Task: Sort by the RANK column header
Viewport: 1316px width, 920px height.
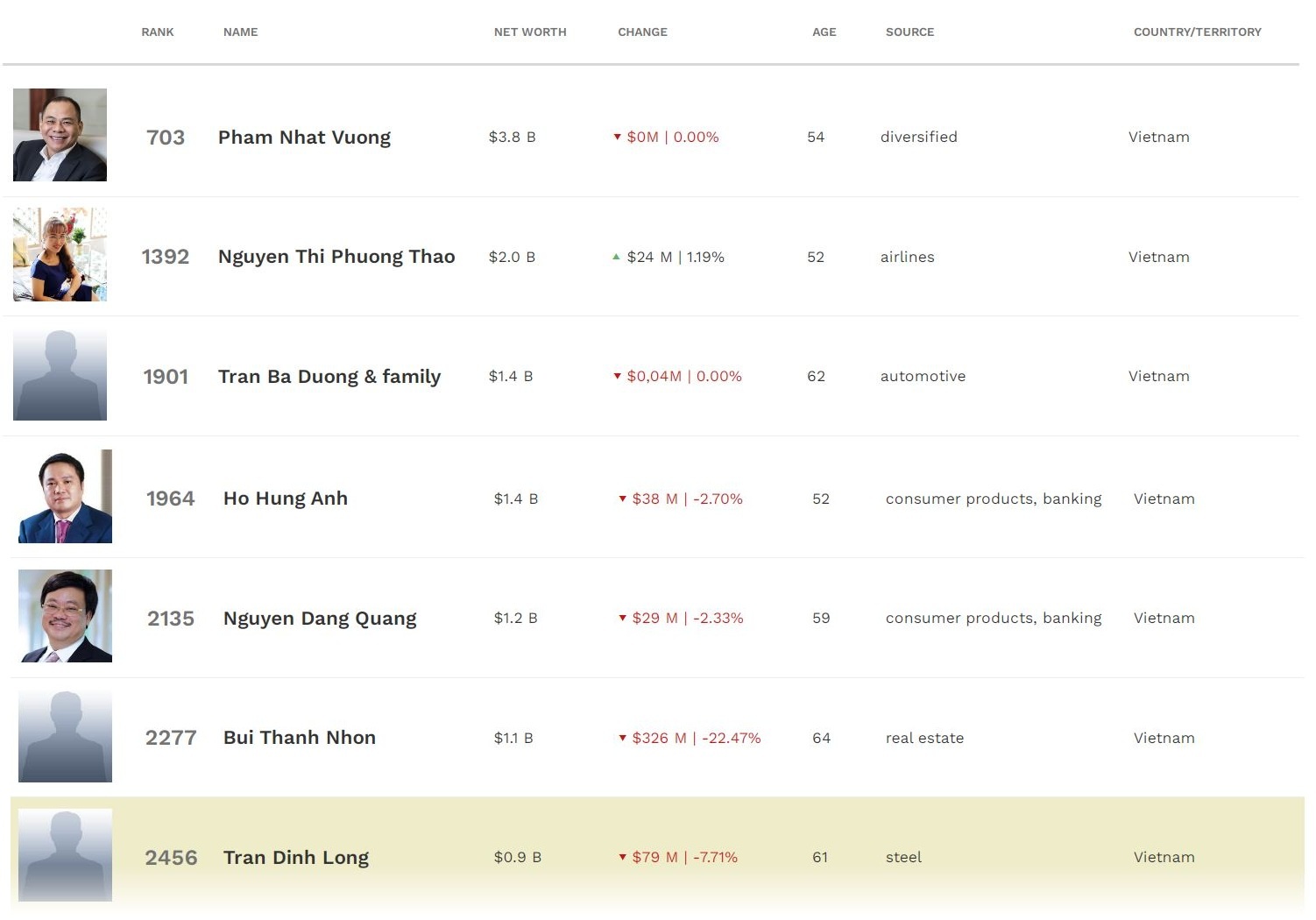Action: point(157,32)
